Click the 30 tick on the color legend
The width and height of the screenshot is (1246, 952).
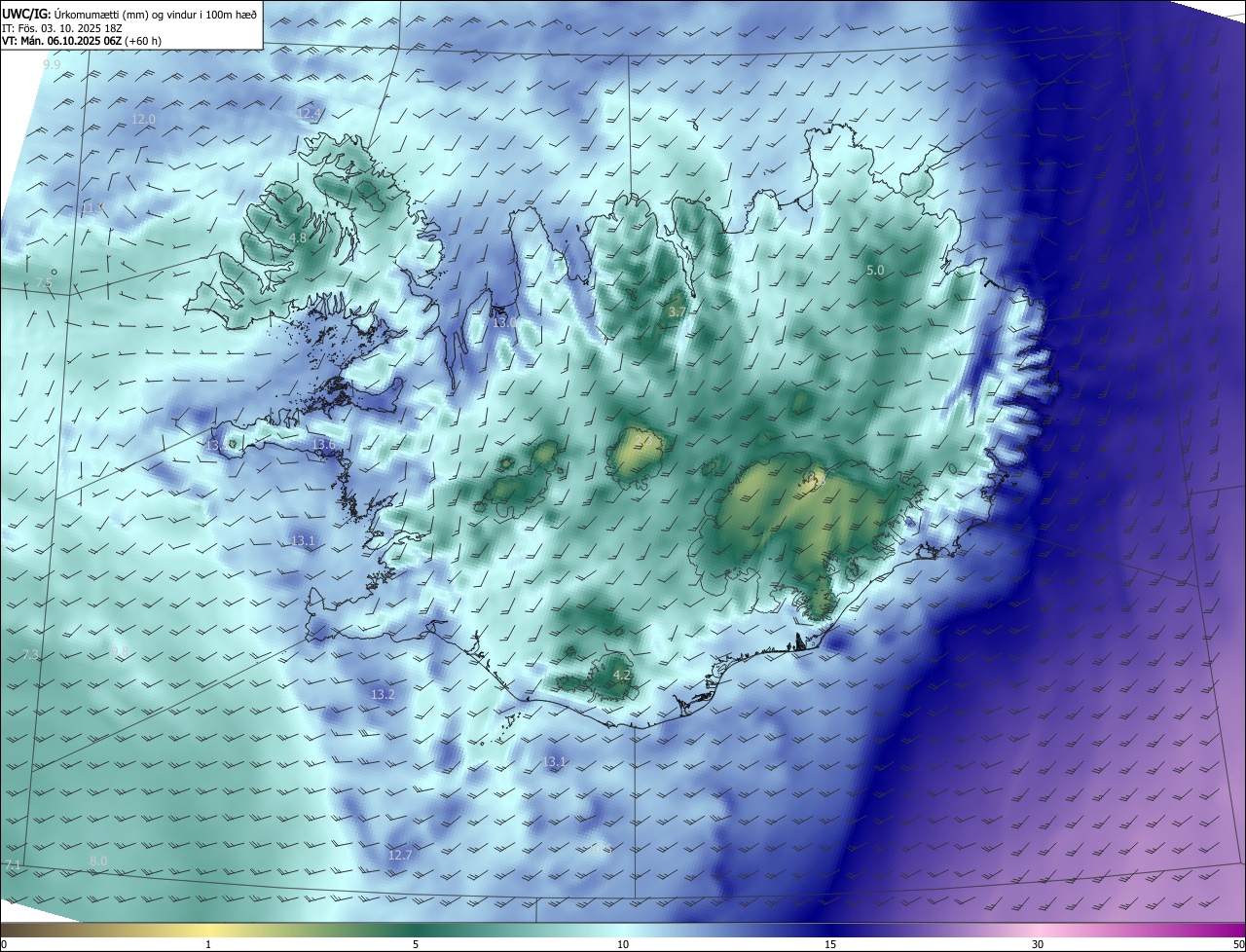1038,944
